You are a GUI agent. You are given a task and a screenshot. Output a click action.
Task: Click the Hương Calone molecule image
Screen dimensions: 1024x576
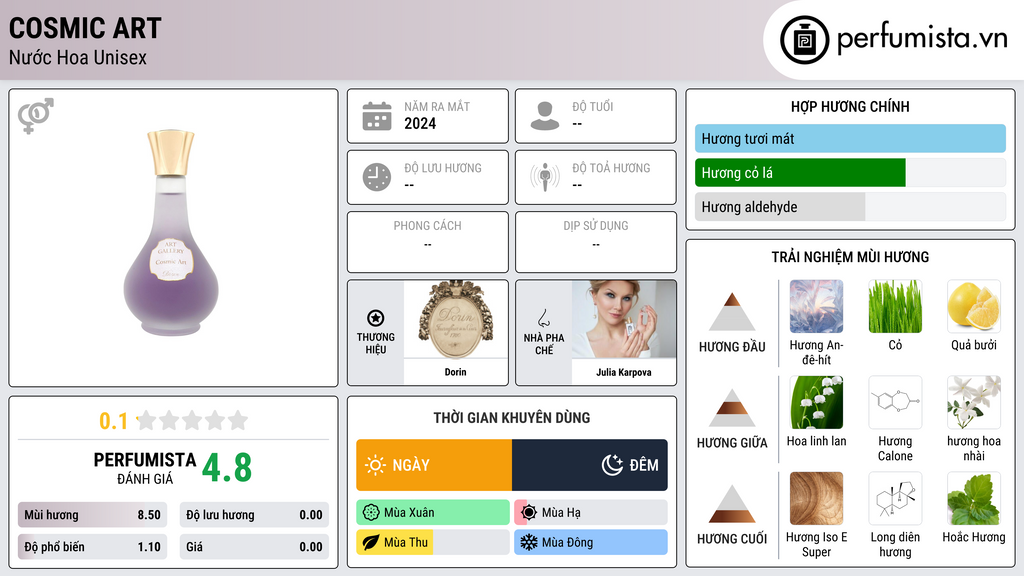click(895, 402)
